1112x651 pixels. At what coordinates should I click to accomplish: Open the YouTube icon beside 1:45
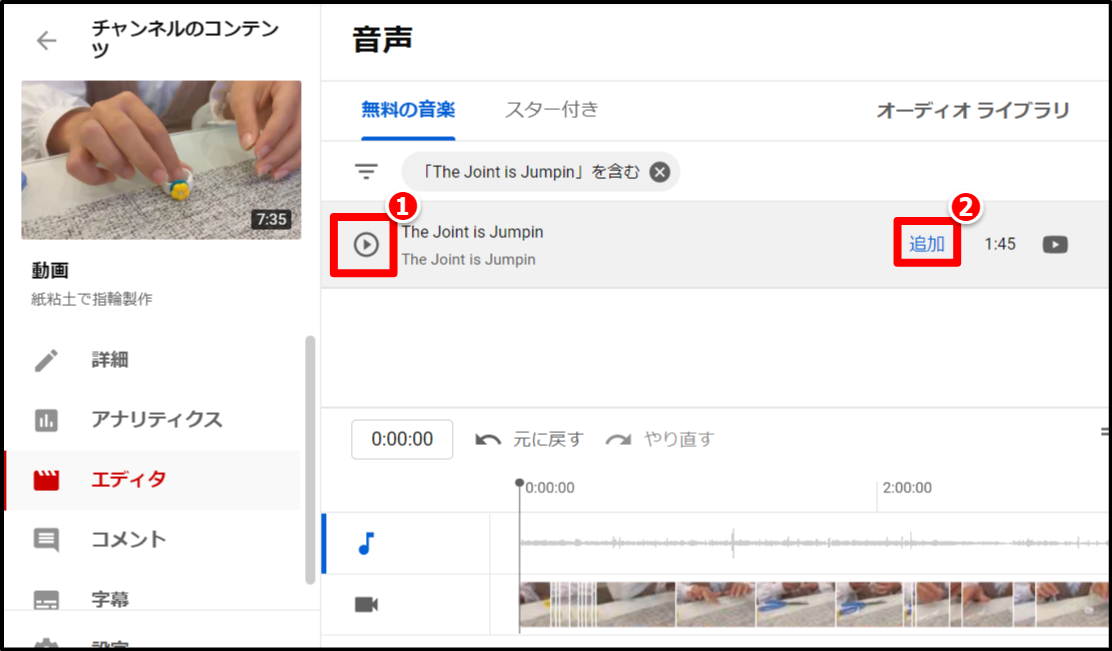1055,245
